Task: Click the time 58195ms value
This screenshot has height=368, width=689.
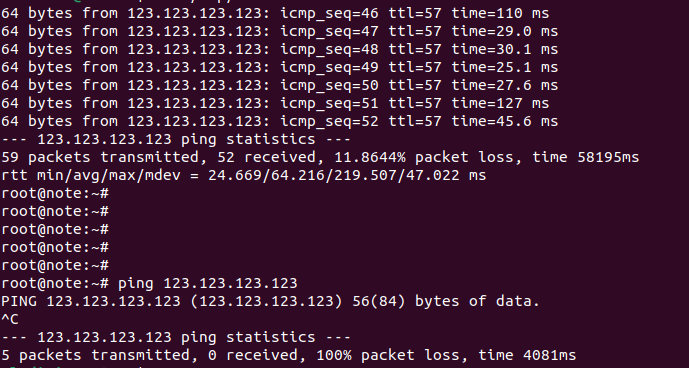Action: 586,157
